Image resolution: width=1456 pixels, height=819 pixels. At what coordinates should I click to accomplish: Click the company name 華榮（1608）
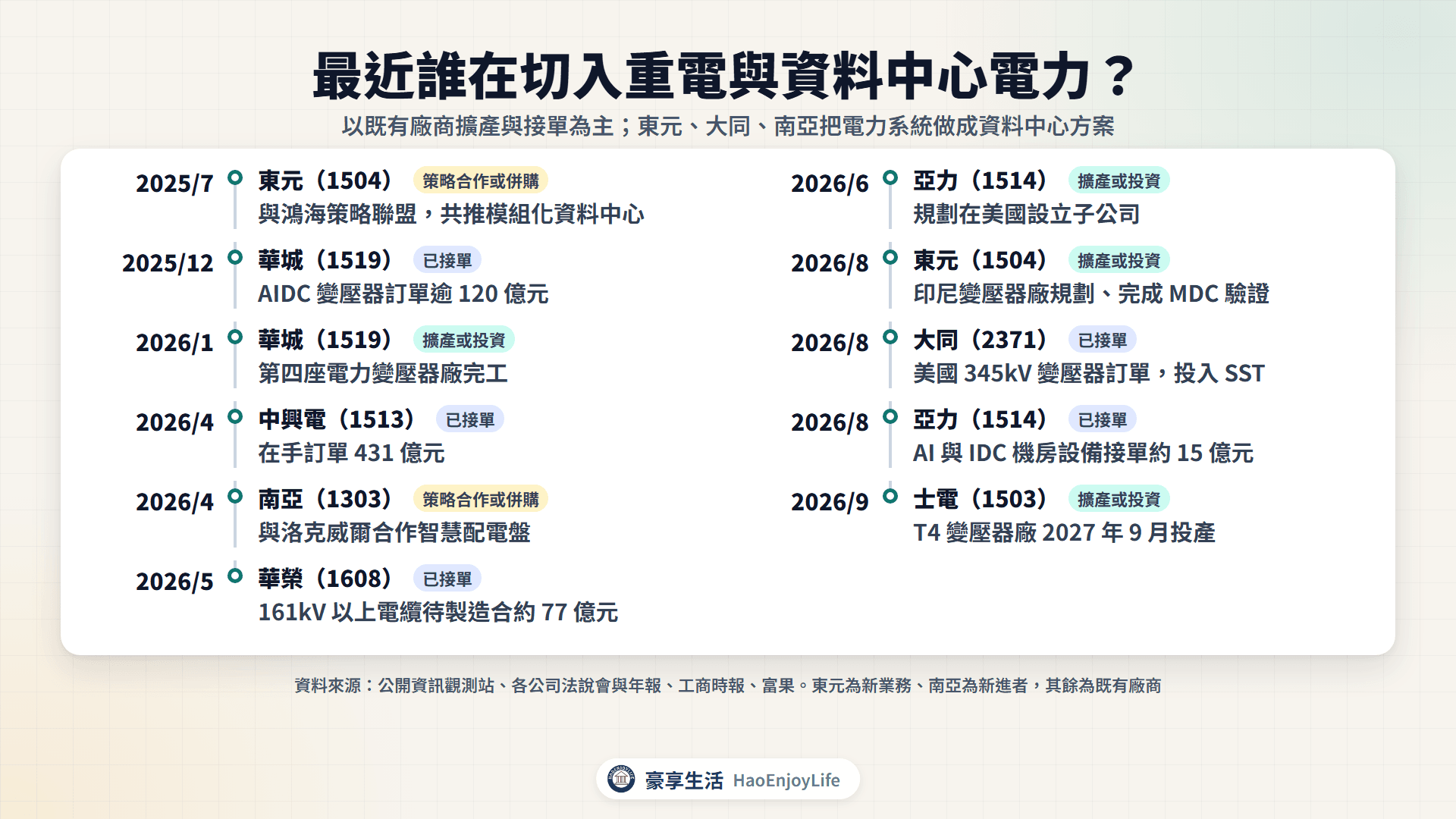pyautogui.click(x=325, y=579)
